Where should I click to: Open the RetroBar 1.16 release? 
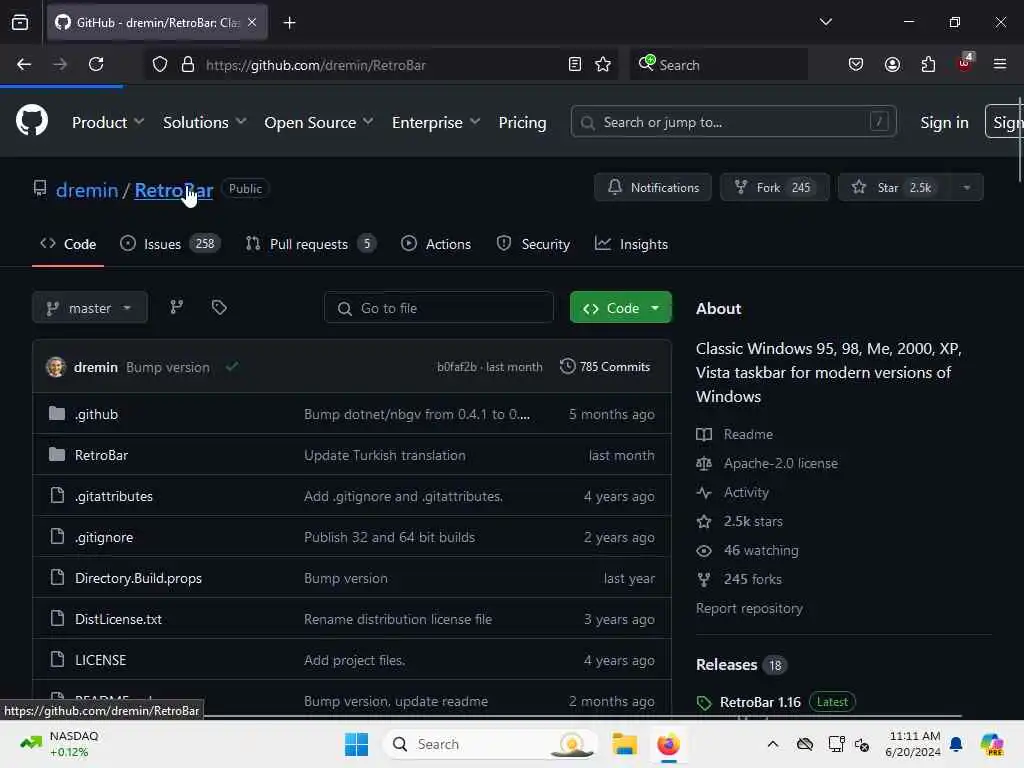pos(760,702)
